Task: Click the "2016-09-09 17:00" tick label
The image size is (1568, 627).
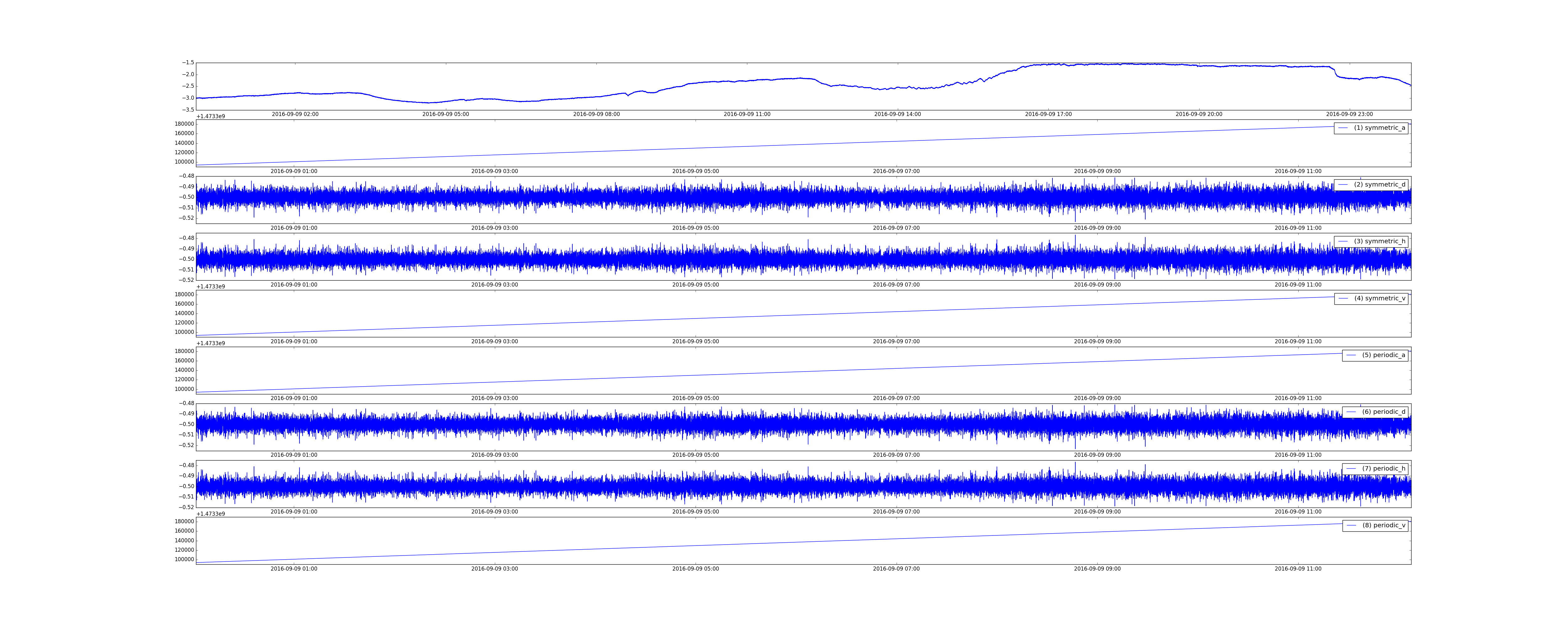Action: click(x=1048, y=114)
